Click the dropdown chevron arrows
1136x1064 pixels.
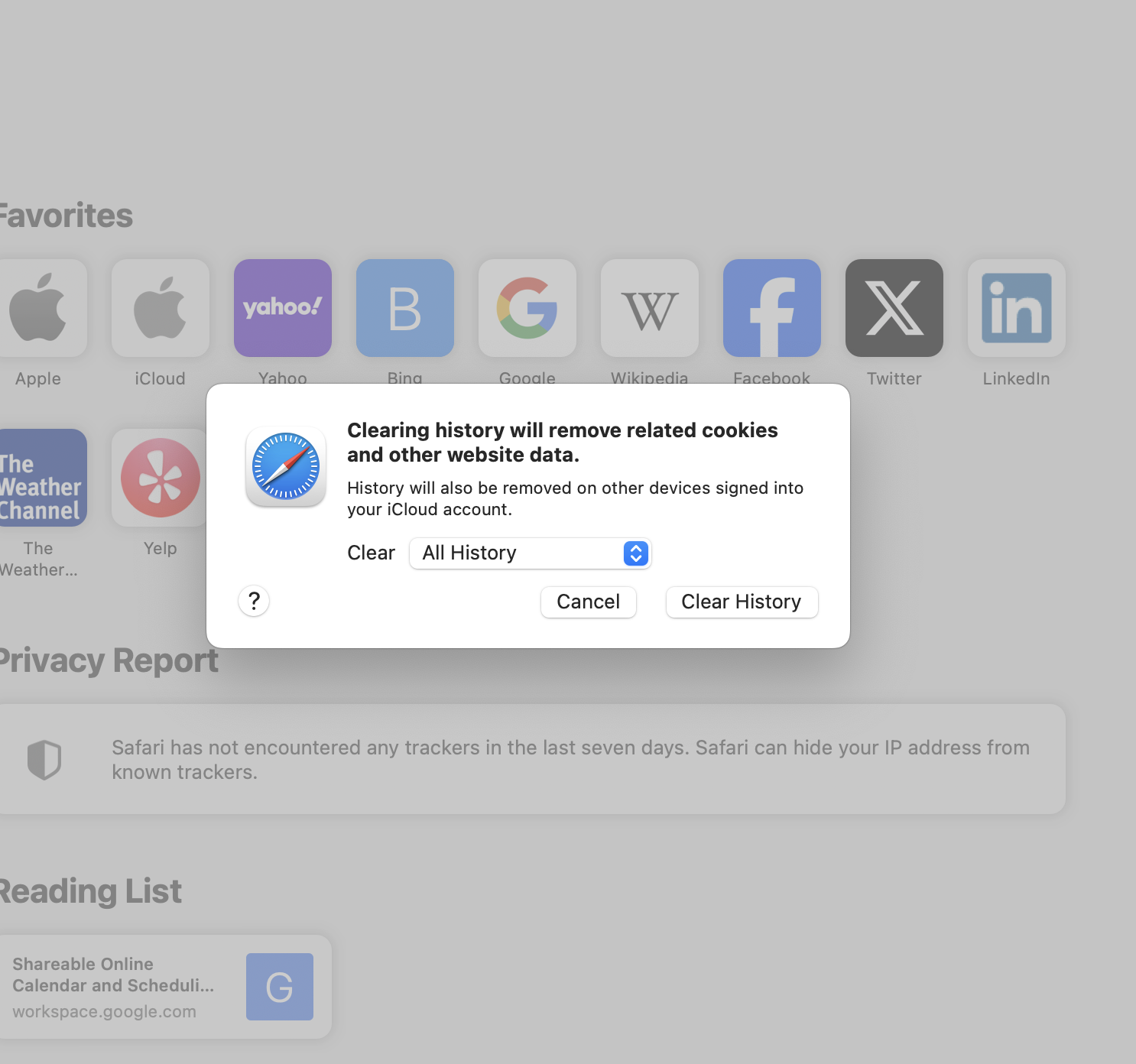[x=635, y=553]
